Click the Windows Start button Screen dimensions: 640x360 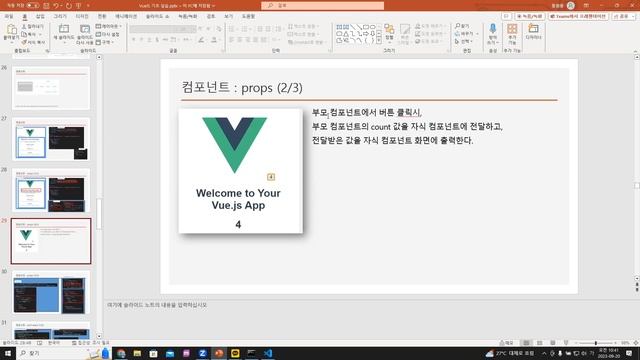pyautogui.click(x=8, y=353)
